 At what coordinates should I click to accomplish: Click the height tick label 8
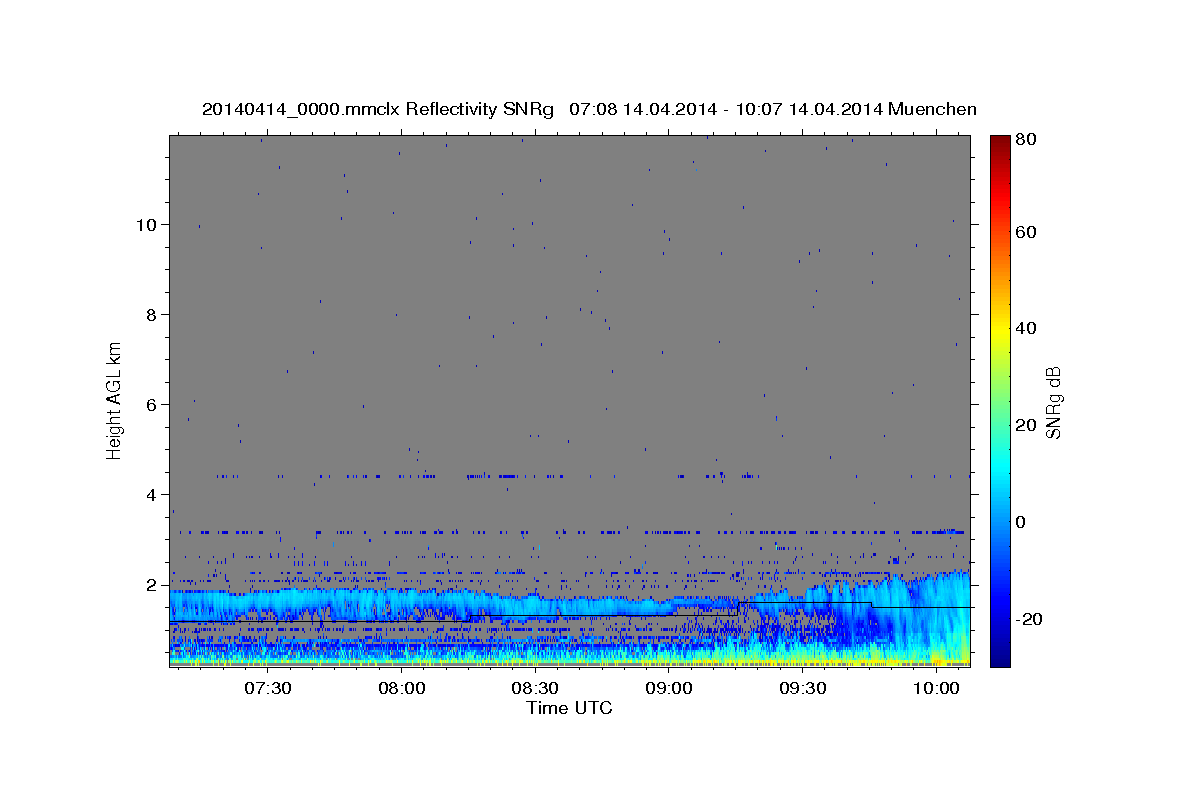point(150,314)
